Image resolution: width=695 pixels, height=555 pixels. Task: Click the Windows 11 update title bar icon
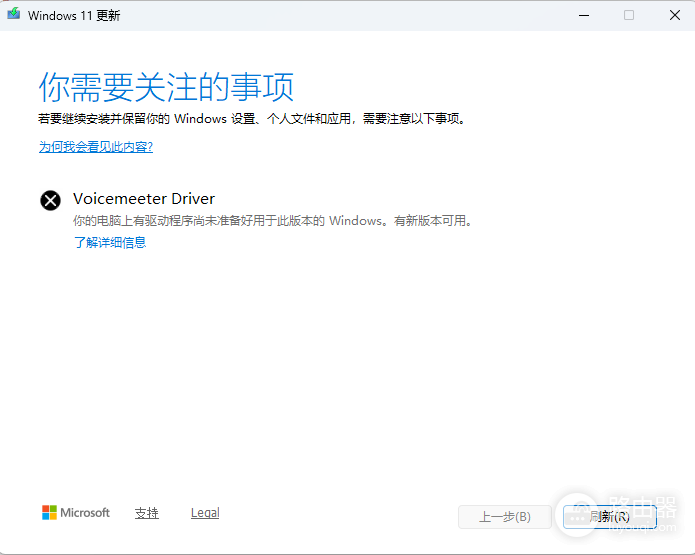(14, 14)
